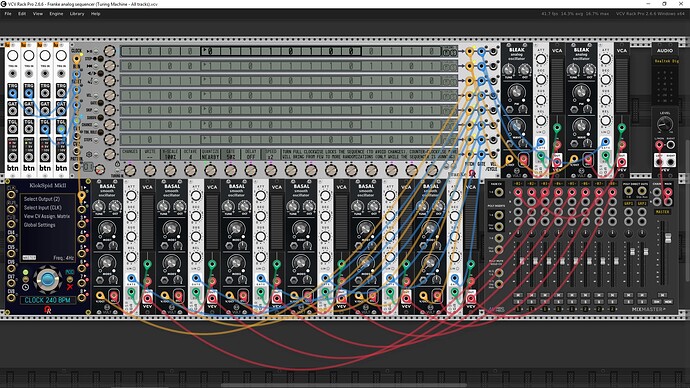This screenshot has width=690, height=388.
Task: Click the first BLEAK oscillator PW knob
Action: pyautogui.click(x=516, y=93)
